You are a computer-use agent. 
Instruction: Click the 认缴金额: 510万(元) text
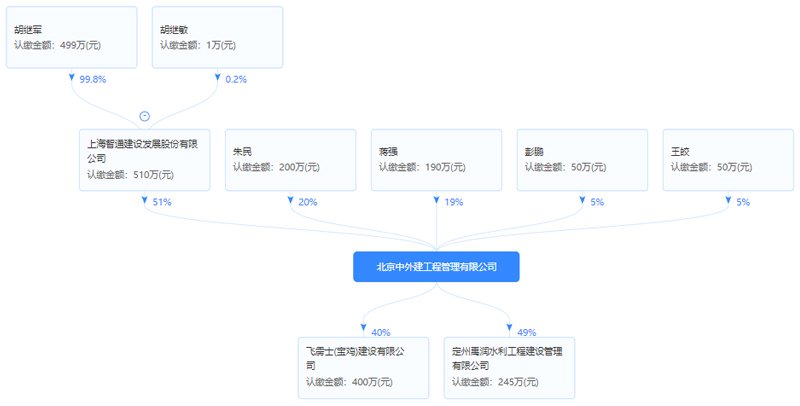[130, 175]
